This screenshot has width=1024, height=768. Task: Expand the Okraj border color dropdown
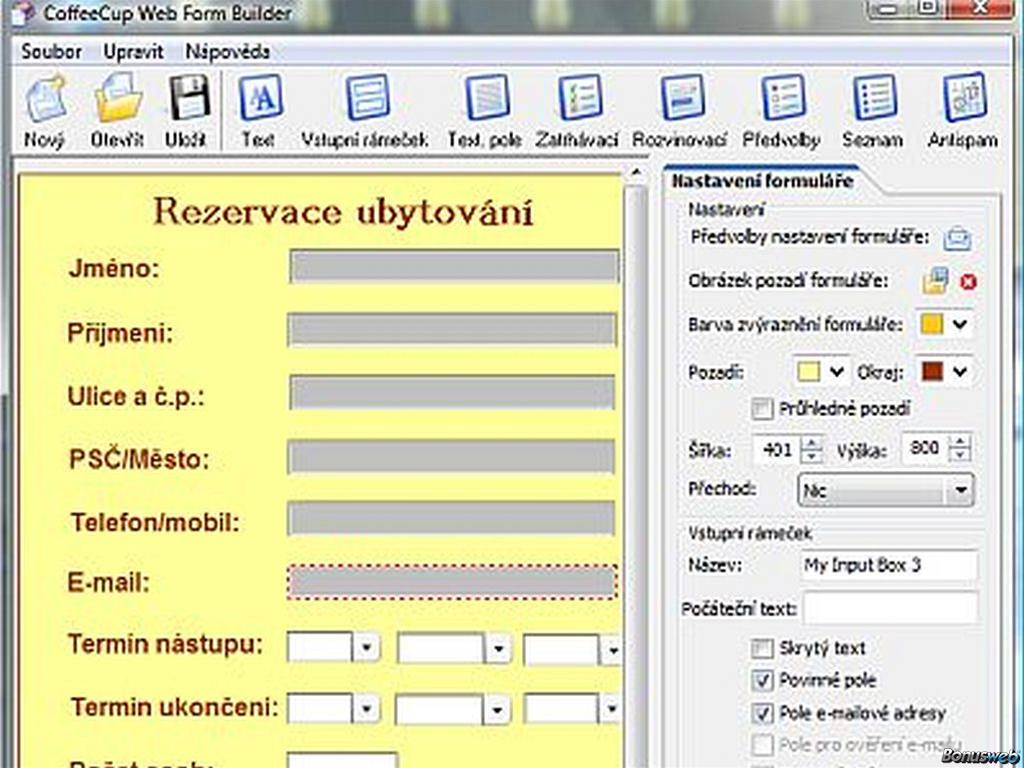(961, 371)
